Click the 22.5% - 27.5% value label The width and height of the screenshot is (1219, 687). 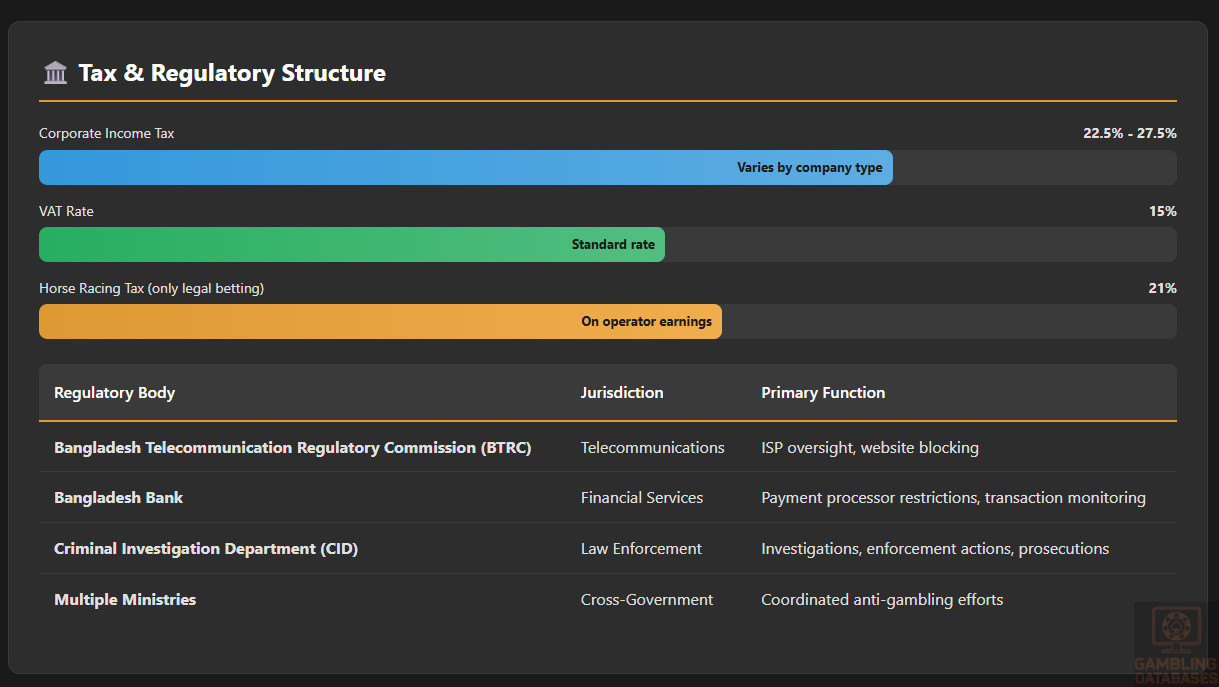[1129, 134]
